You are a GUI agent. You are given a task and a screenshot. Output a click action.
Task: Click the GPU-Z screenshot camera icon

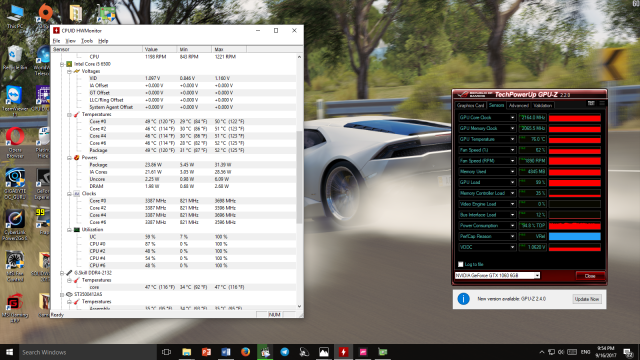coord(591,103)
